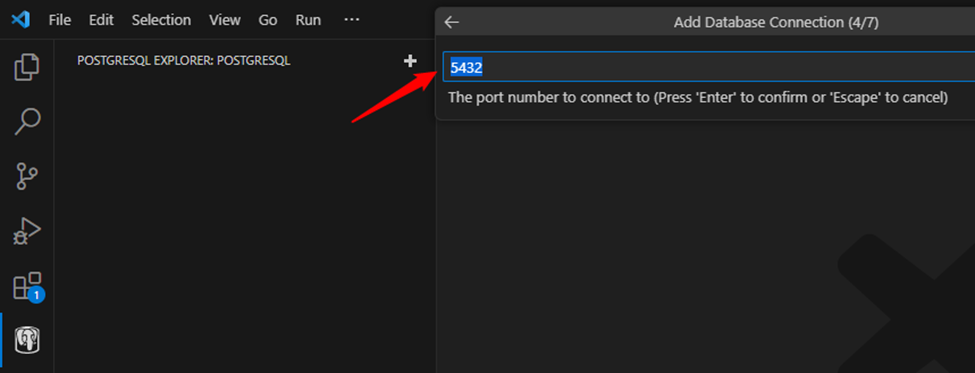The height and width of the screenshot is (373, 975).
Task: Open the Go menu
Action: [268, 20]
